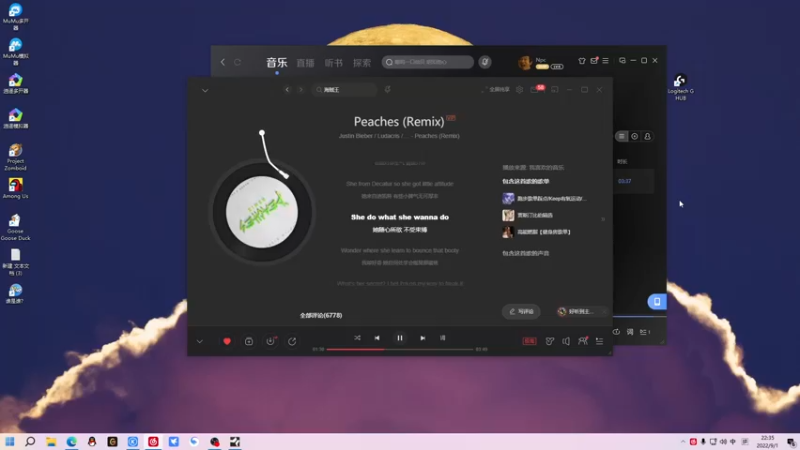The width and height of the screenshot is (800, 450).
Task: Skip to next track
Action: (422, 338)
